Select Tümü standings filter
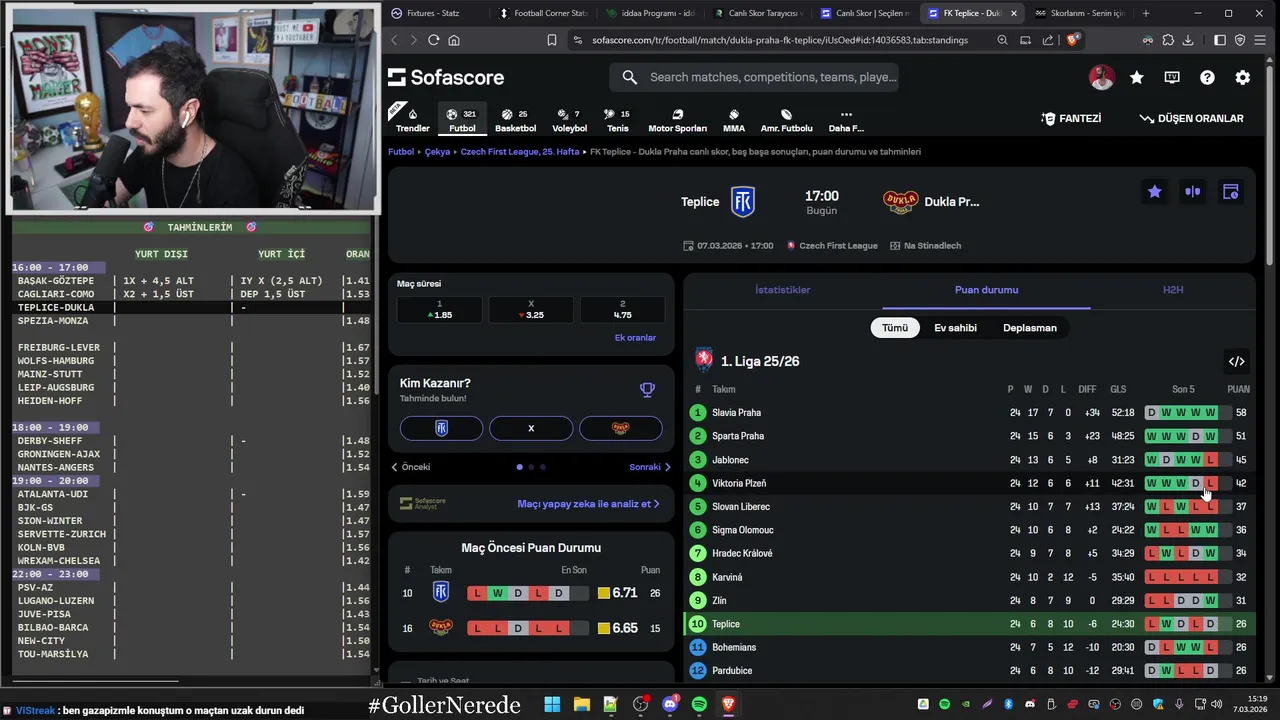The width and height of the screenshot is (1280, 720). click(895, 328)
